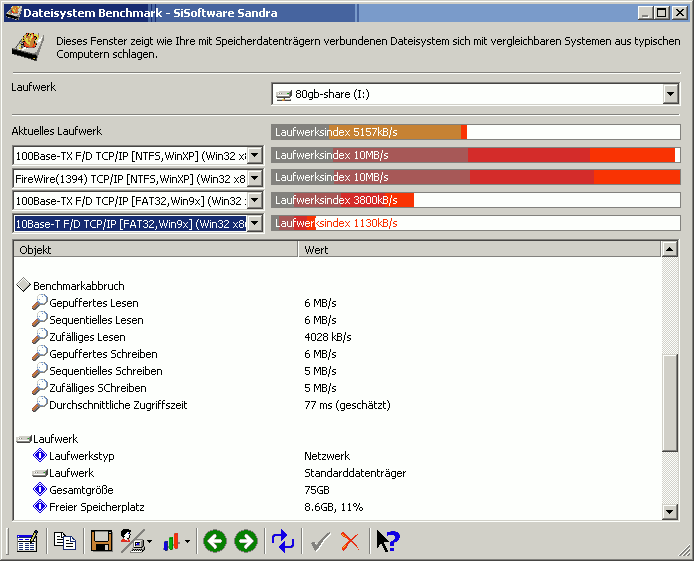Activate the context help cursor icon
The height and width of the screenshot is (561, 694).
pos(388,541)
